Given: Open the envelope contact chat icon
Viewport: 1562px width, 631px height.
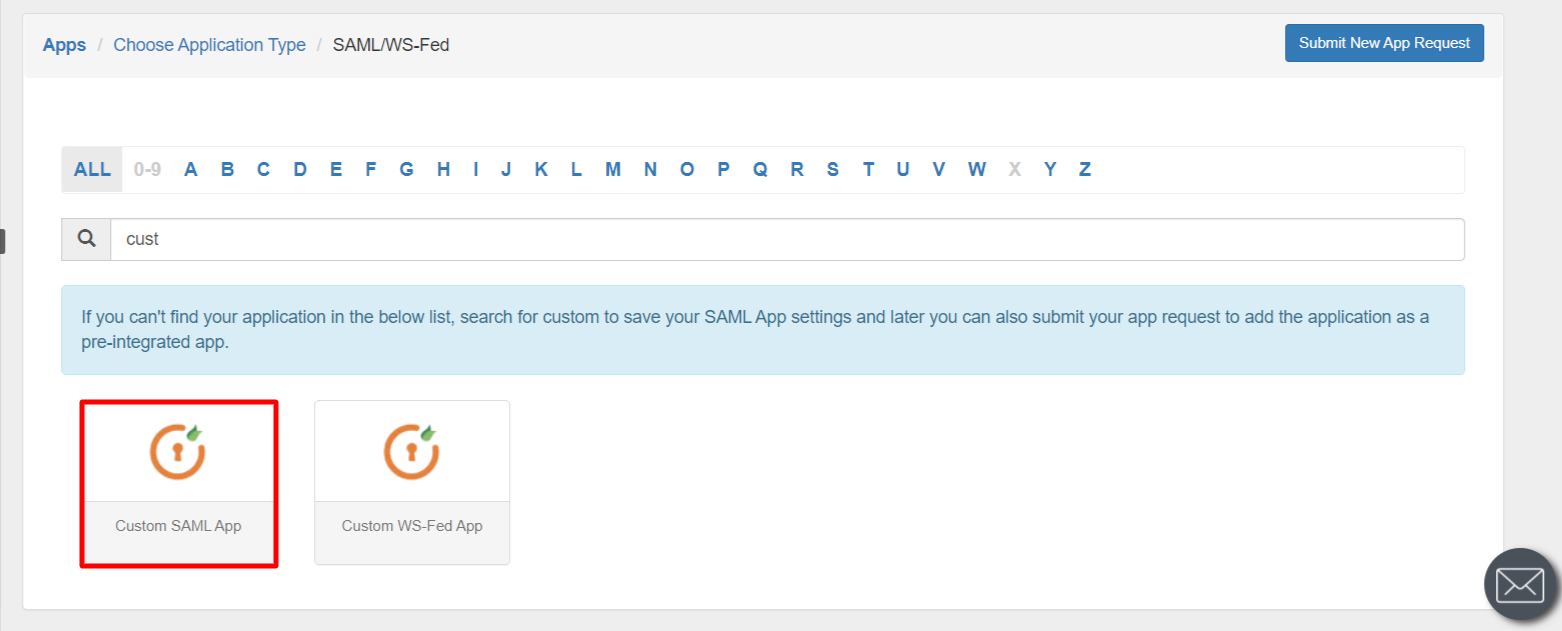Looking at the screenshot, I should pos(1520,586).
